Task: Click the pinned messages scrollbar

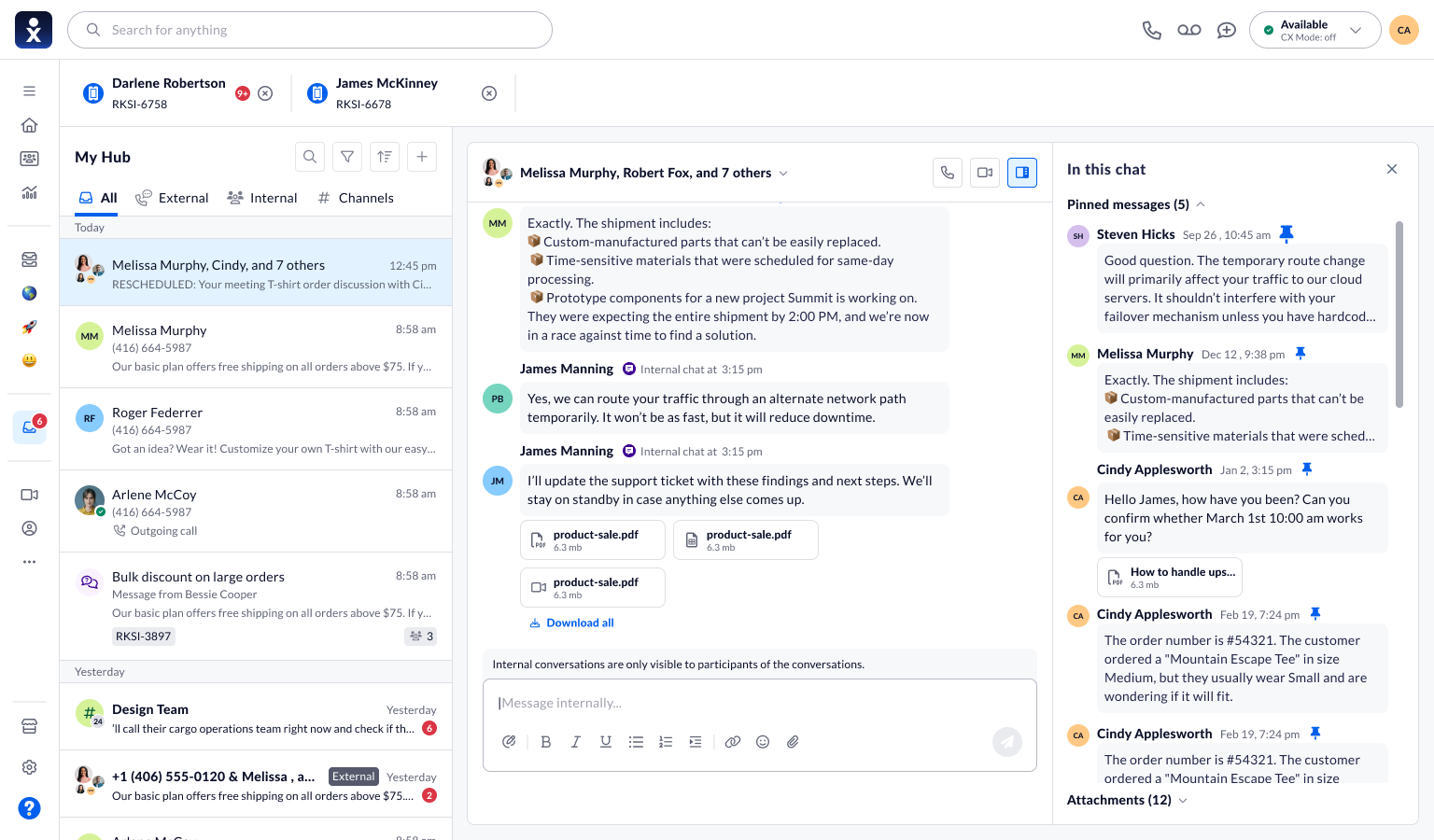Action: pos(1399,315)
